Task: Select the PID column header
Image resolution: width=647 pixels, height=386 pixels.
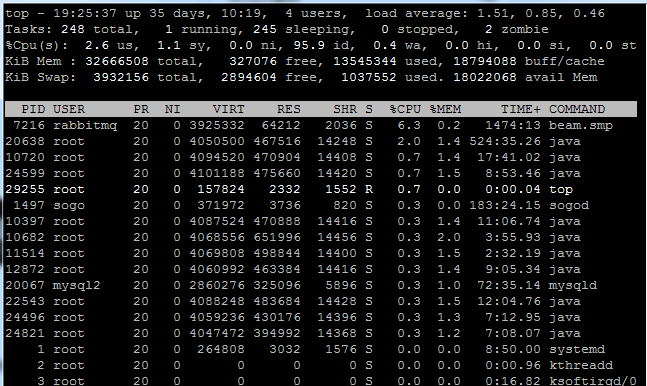Action: click(x=33, y=109)
